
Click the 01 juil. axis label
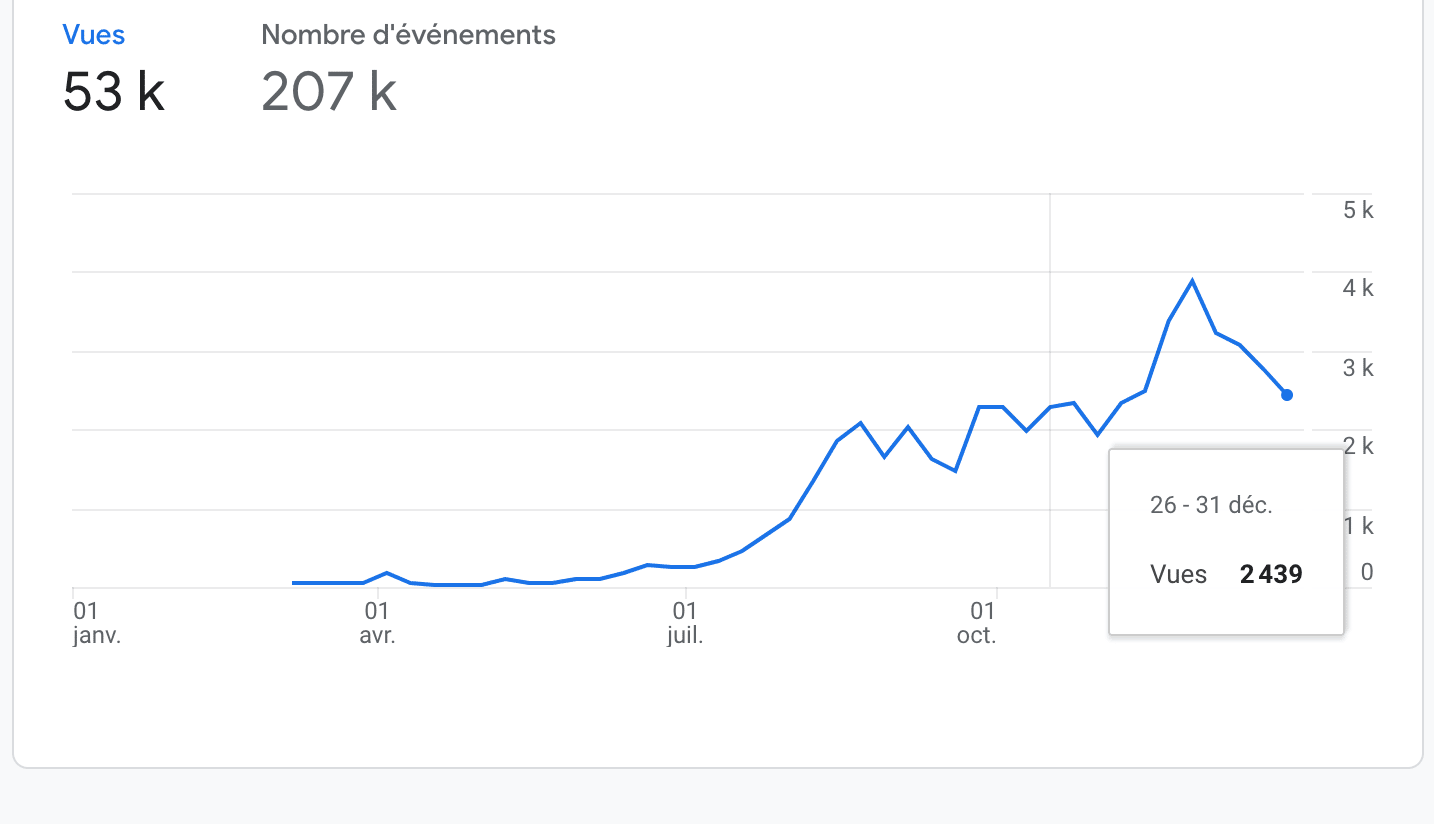(685, 622)
